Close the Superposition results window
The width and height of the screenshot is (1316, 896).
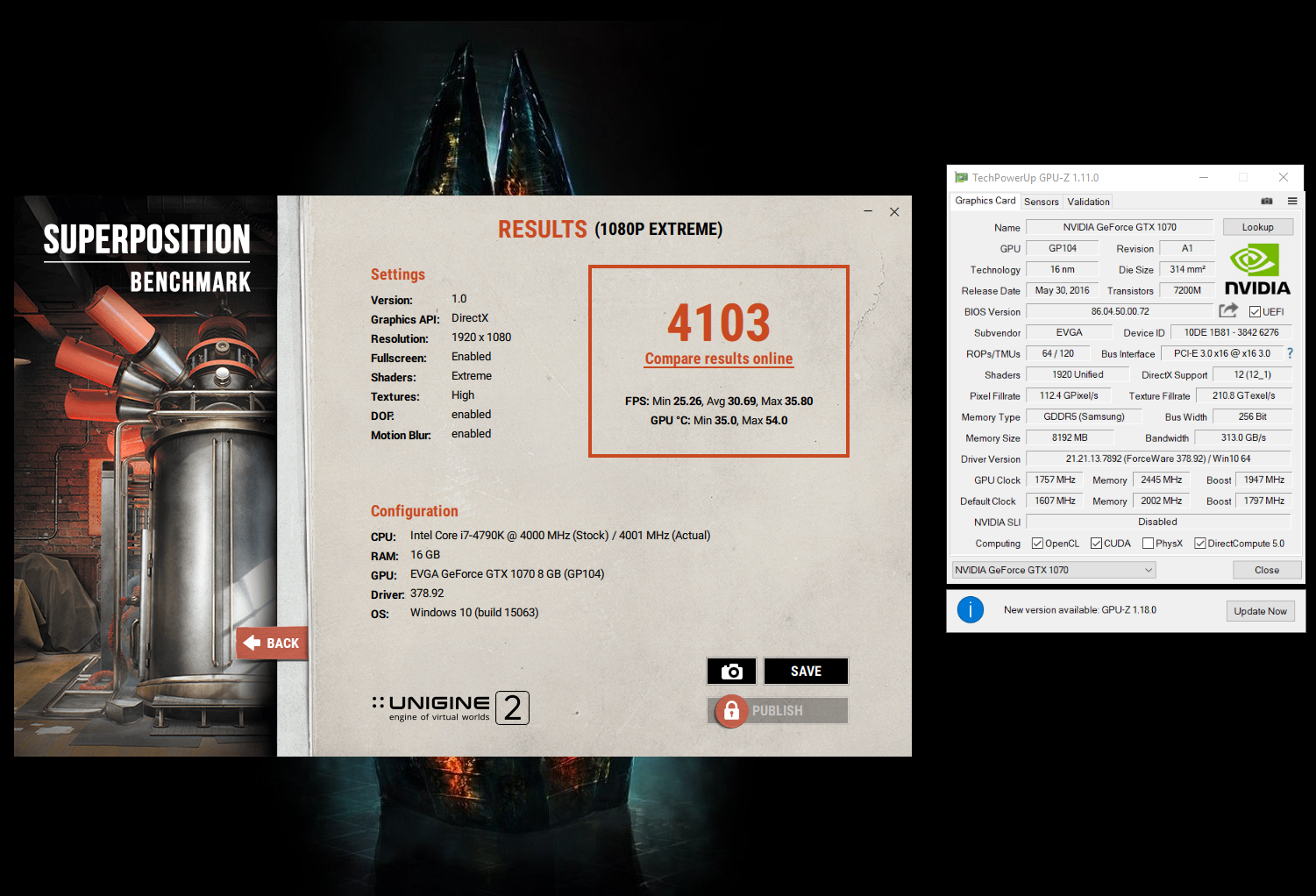point(894,211)
